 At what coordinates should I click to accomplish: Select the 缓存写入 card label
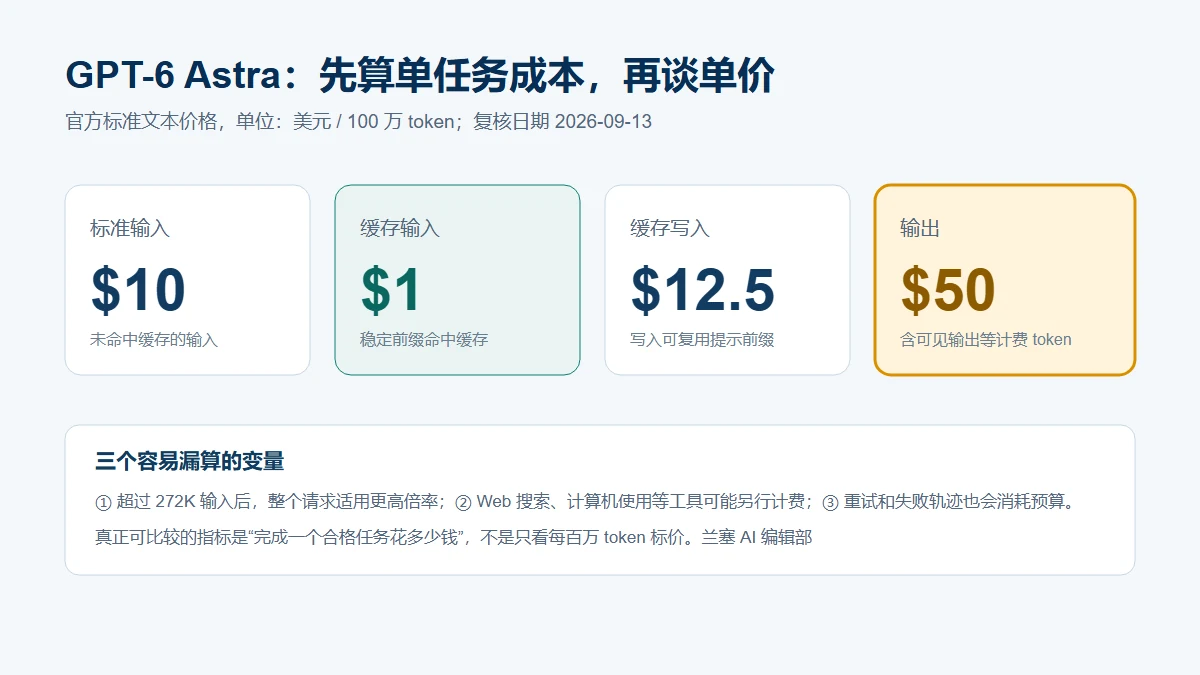[x=670, y=229]
